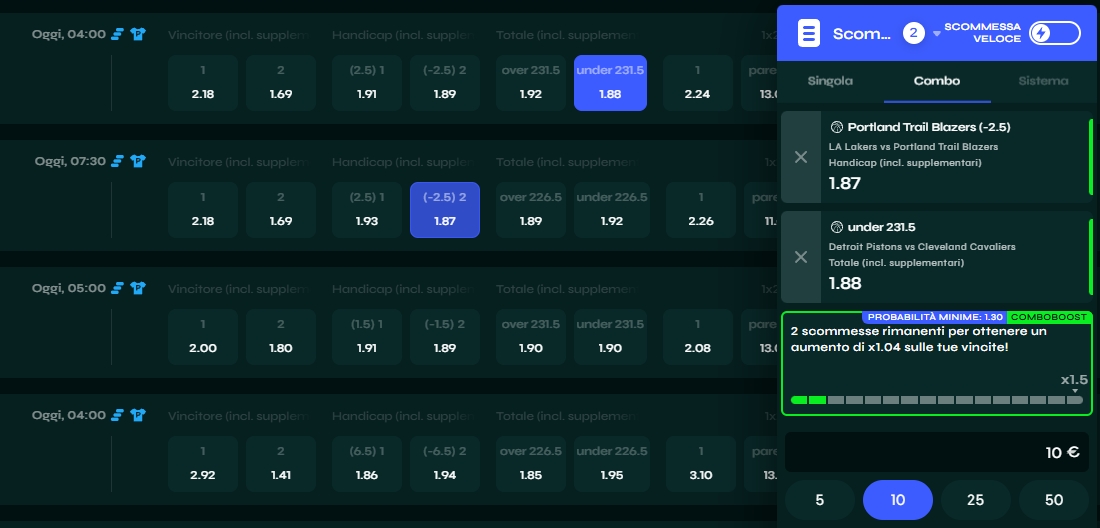The height and width of the screenshot is (528, 1100).
Task: Deselect highlighted (-2.5) 2 odds 1.87
Action: coord(445,210)
